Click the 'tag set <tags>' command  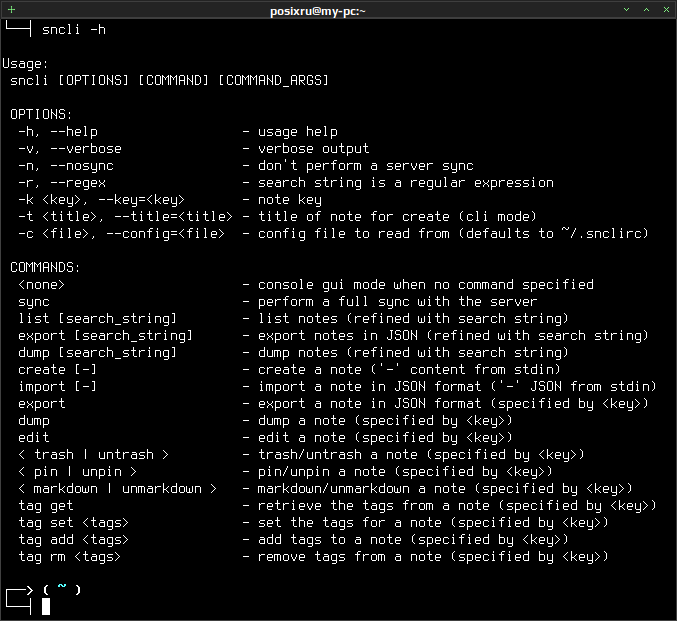pyautogui.click(x=74, y=523)
